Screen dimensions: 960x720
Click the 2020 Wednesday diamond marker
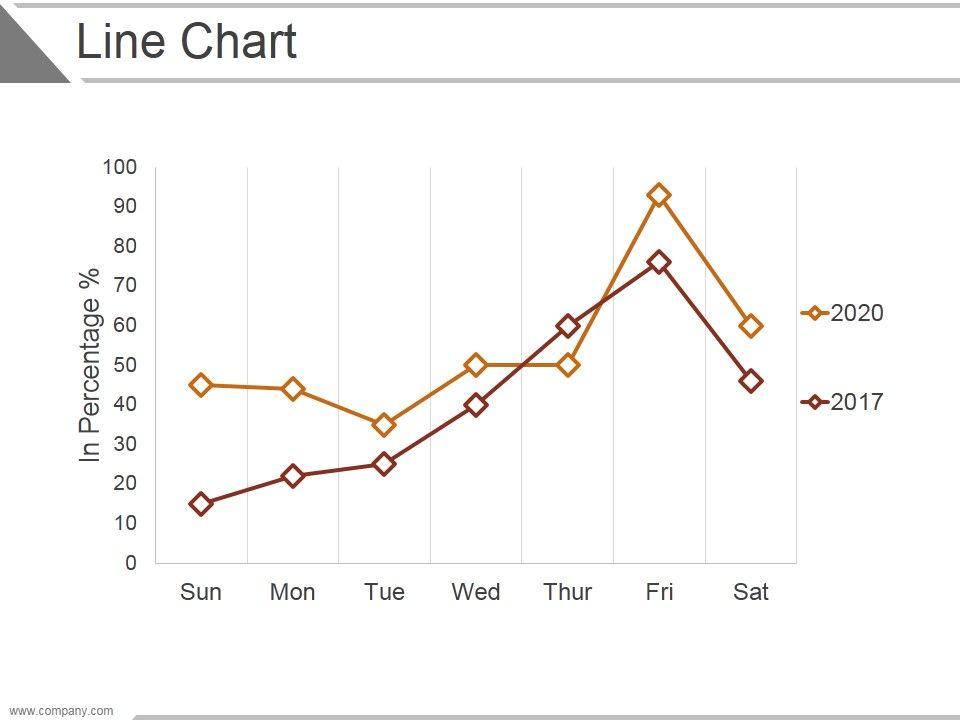point(476,365)
